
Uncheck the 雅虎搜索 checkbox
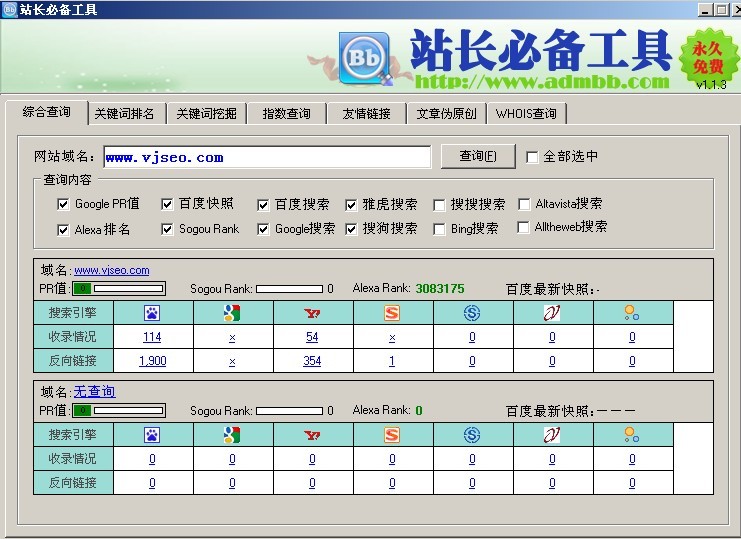point(351,205)
